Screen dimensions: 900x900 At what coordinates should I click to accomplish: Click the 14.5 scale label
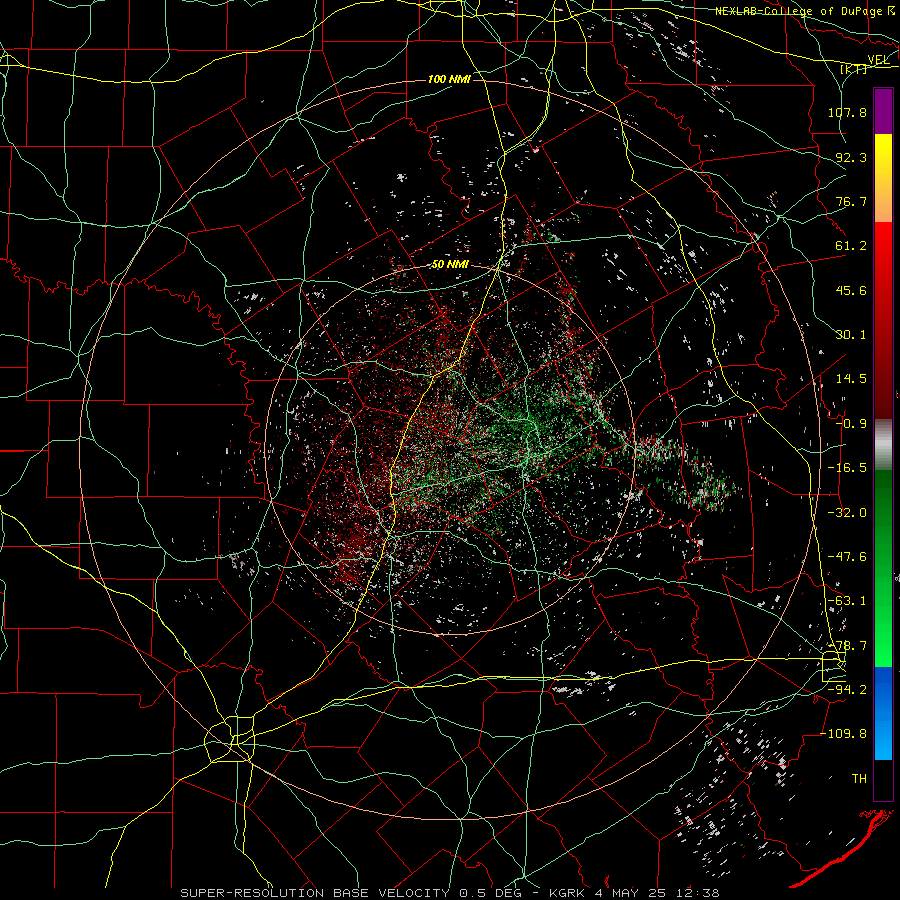coord(851,379)
